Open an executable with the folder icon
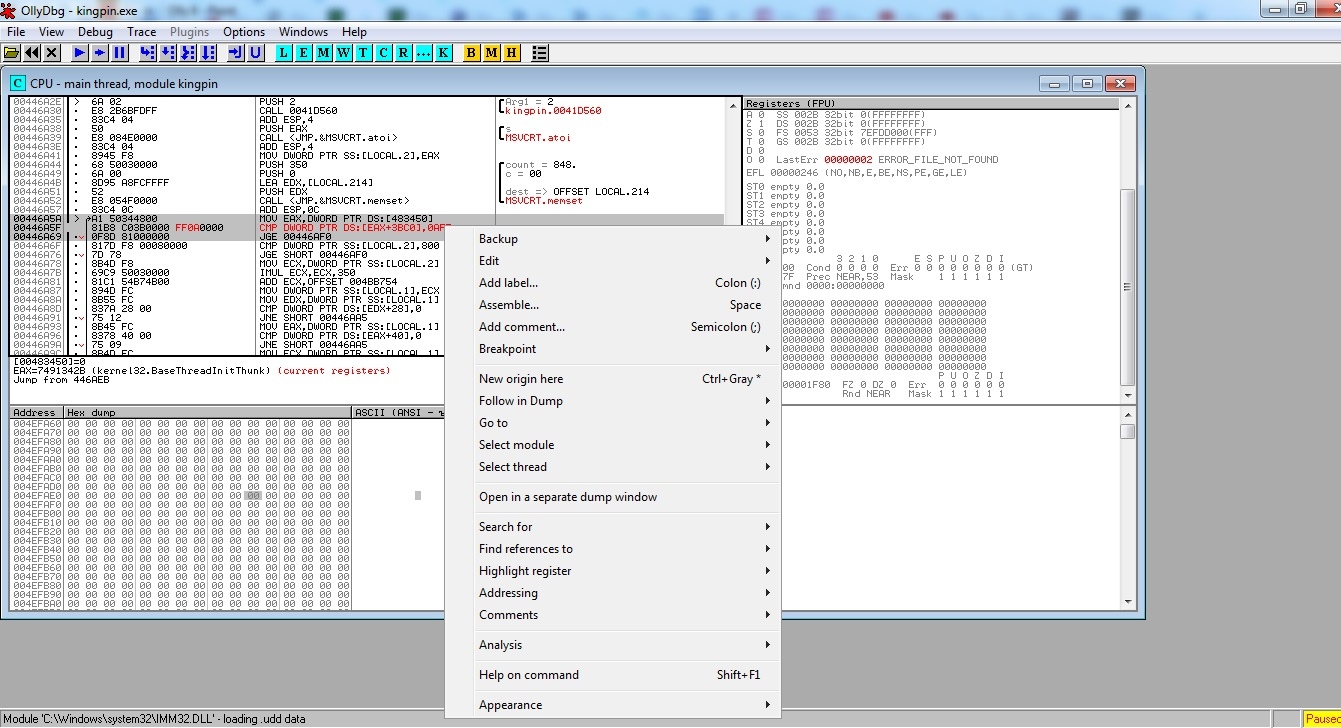The width and height of the screenshot is (1341, 728). click(x=12, y=52)
